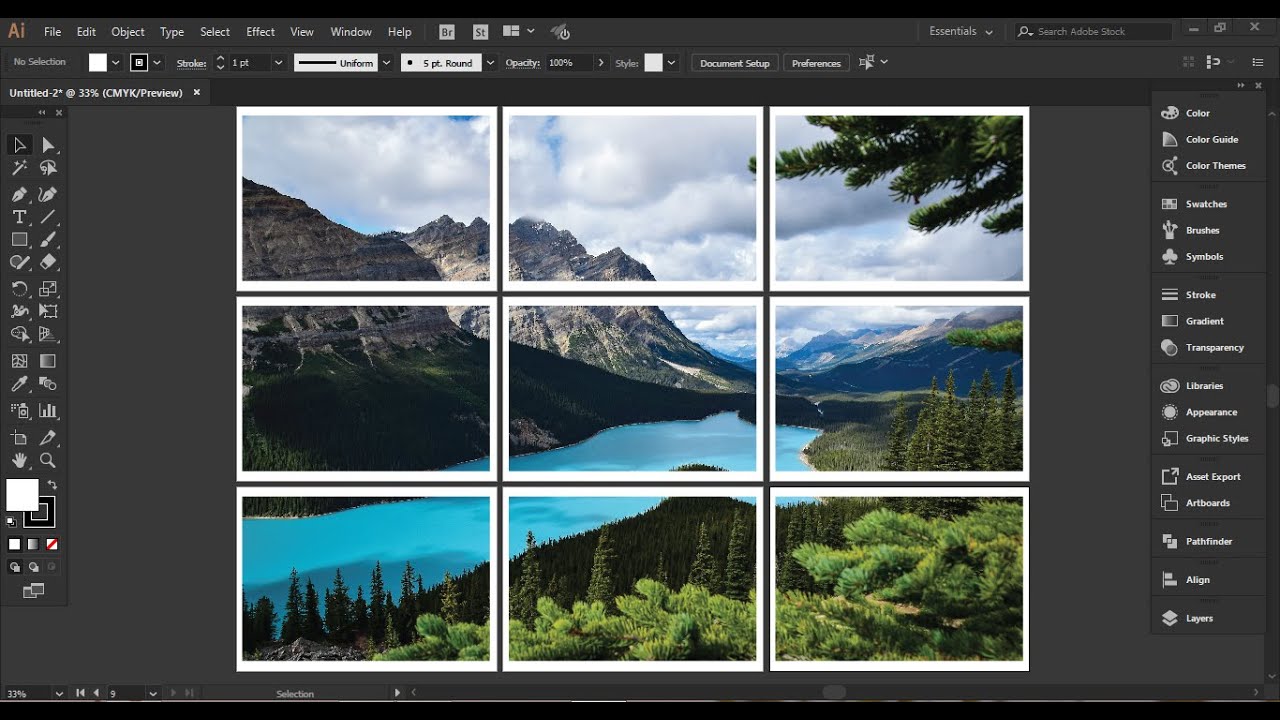This screenshot has height=720, width=1280.
Task: Expand the stroke weight dropdown
Action: tap(278, 63)
